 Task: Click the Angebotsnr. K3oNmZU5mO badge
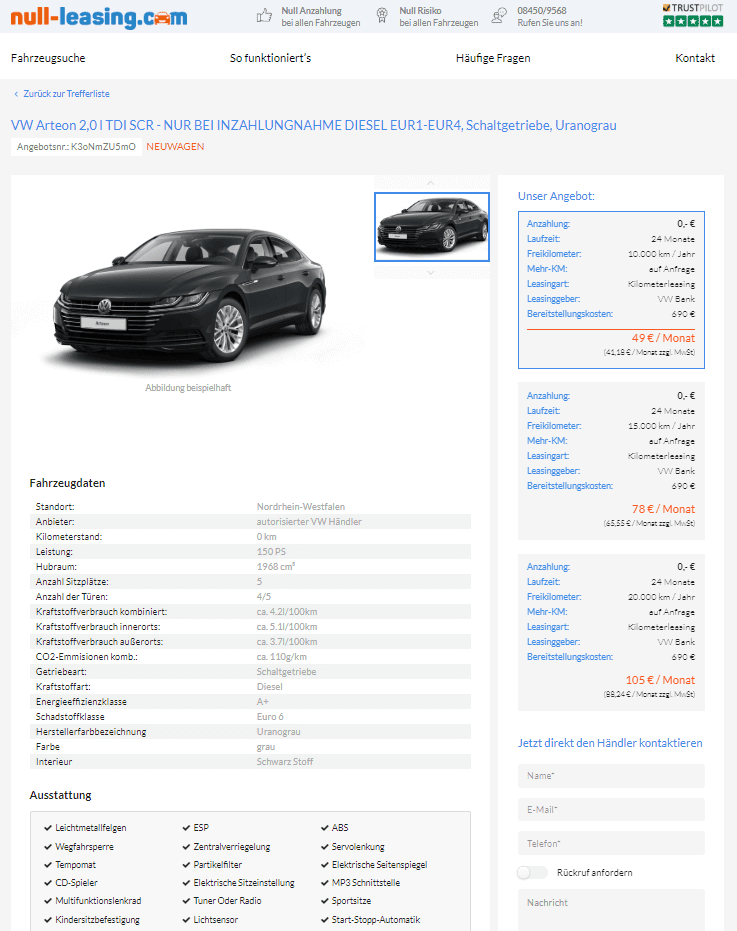click(76, 147)
